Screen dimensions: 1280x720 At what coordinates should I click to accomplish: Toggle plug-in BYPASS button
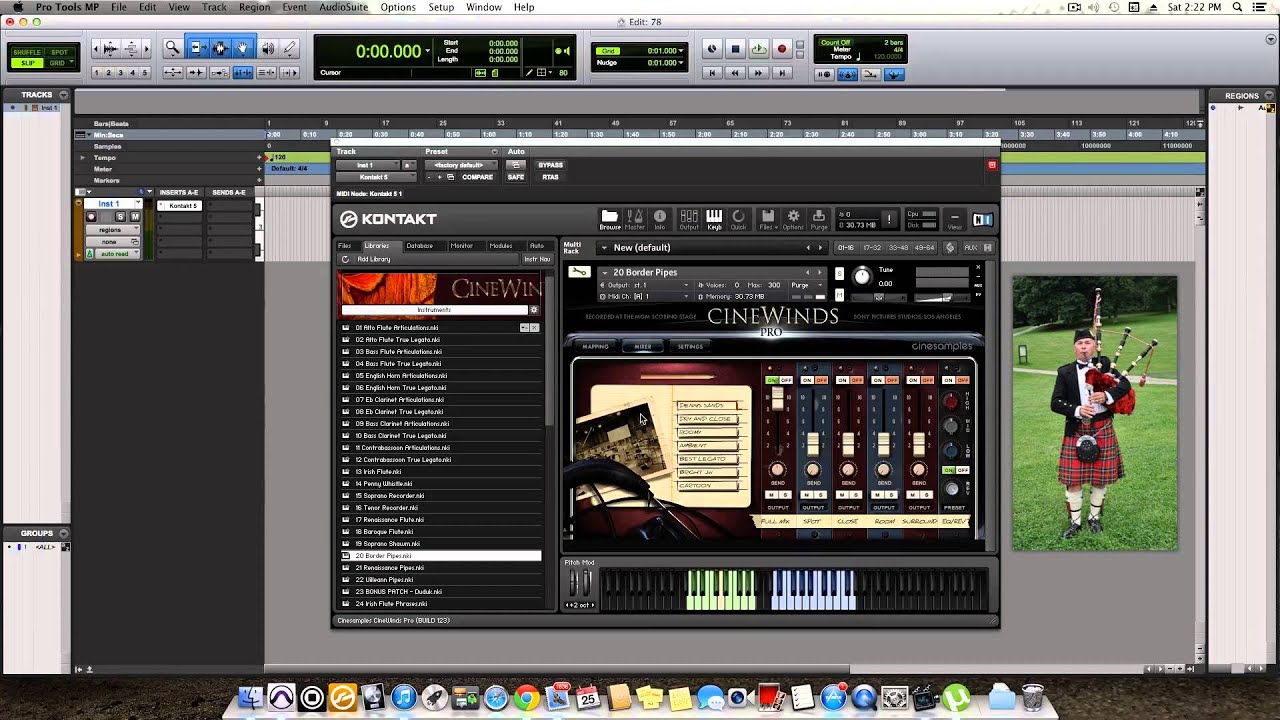(x=550, y=165)
